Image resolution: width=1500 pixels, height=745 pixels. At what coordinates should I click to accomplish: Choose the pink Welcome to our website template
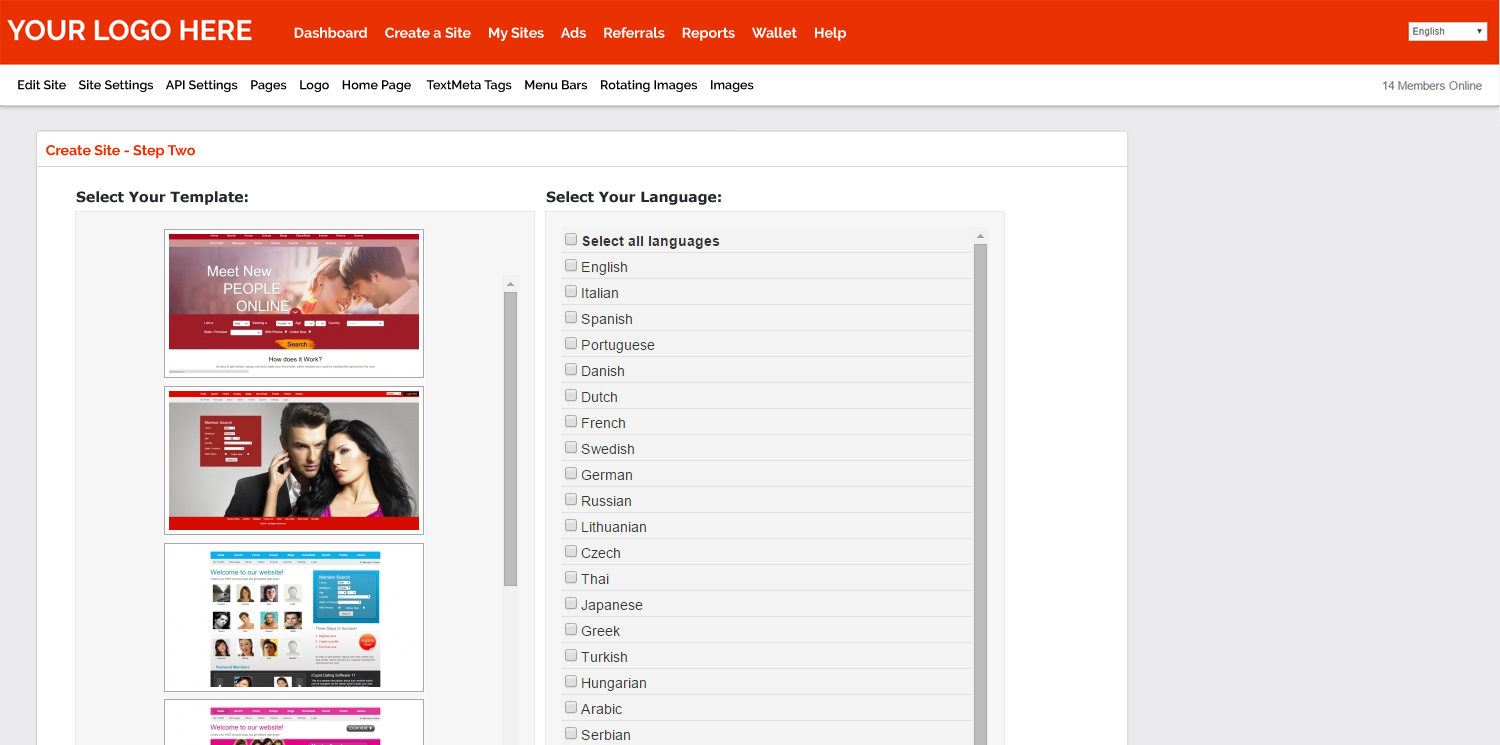(x=294, y=722)
